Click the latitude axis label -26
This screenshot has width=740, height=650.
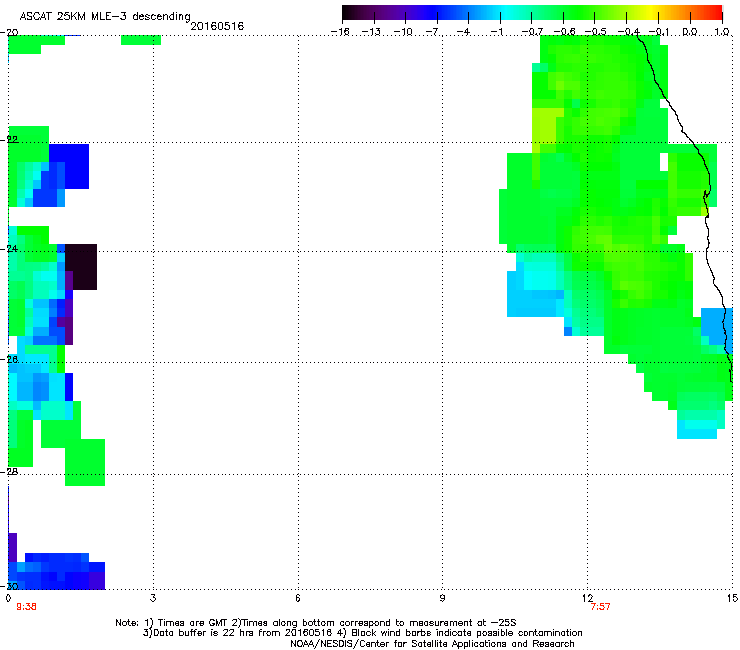(x=9, y=360)
